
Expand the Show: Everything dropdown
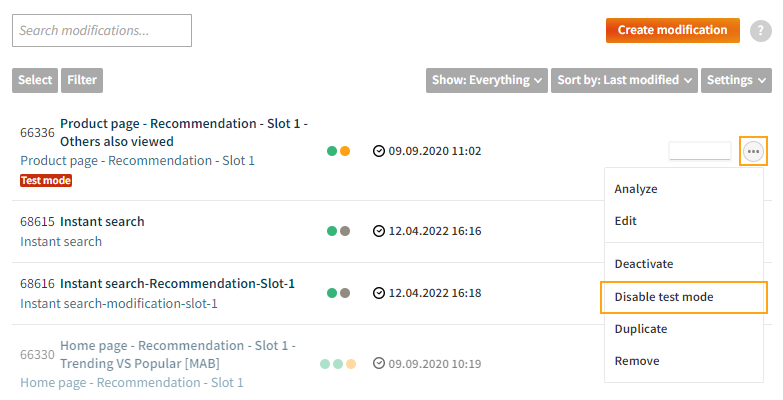click(487, 80)
